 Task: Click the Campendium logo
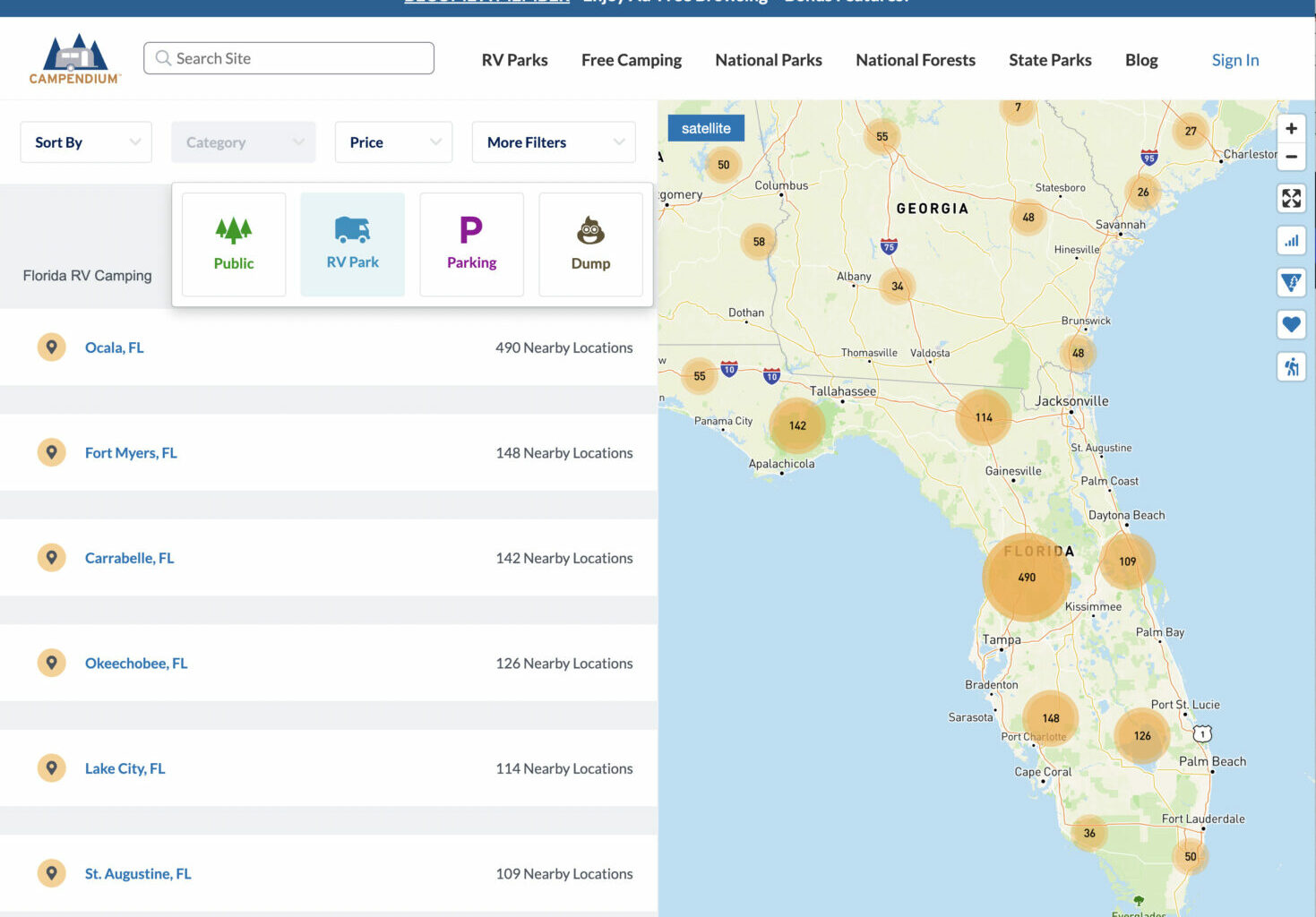74,59
